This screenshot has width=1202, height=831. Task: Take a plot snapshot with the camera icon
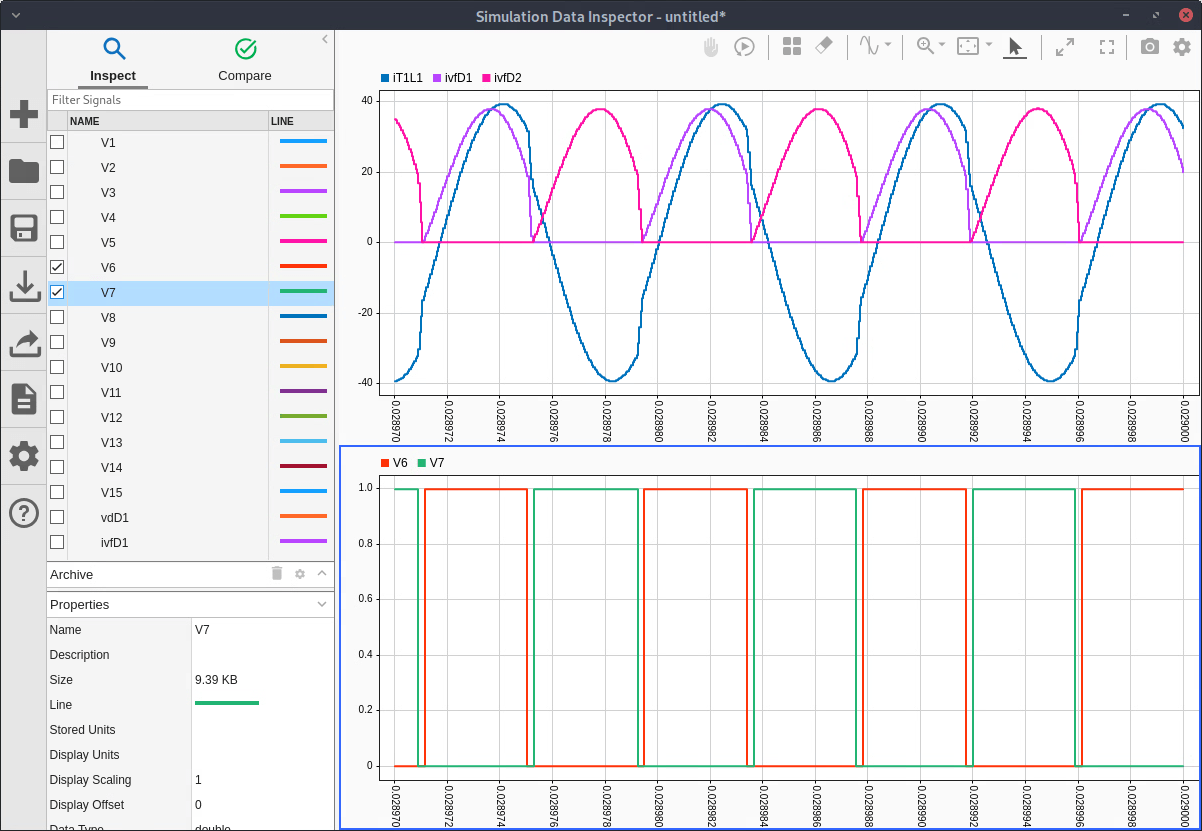click(1150, 47)
